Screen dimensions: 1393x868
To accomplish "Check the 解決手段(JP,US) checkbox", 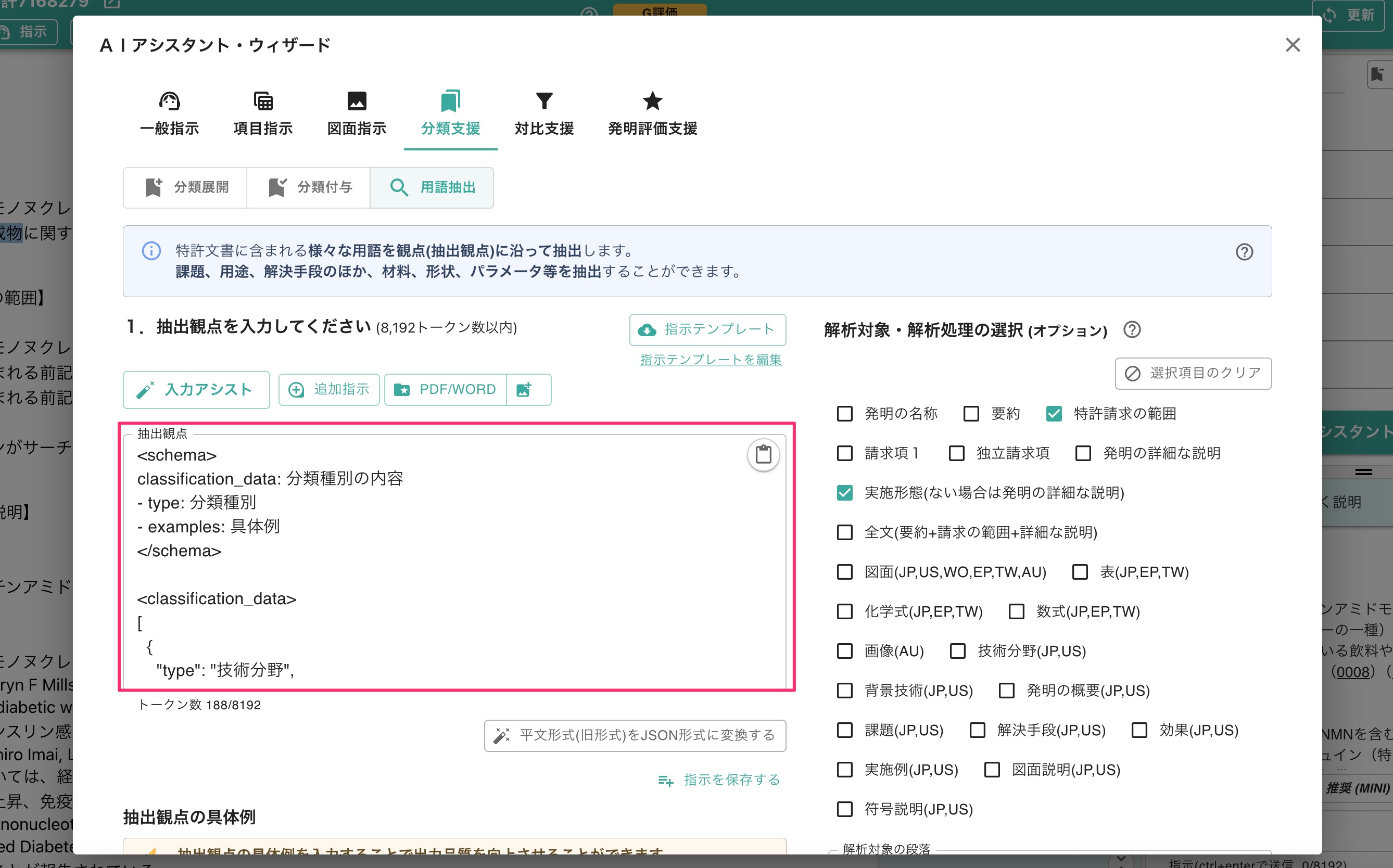I will coord(977,730).
